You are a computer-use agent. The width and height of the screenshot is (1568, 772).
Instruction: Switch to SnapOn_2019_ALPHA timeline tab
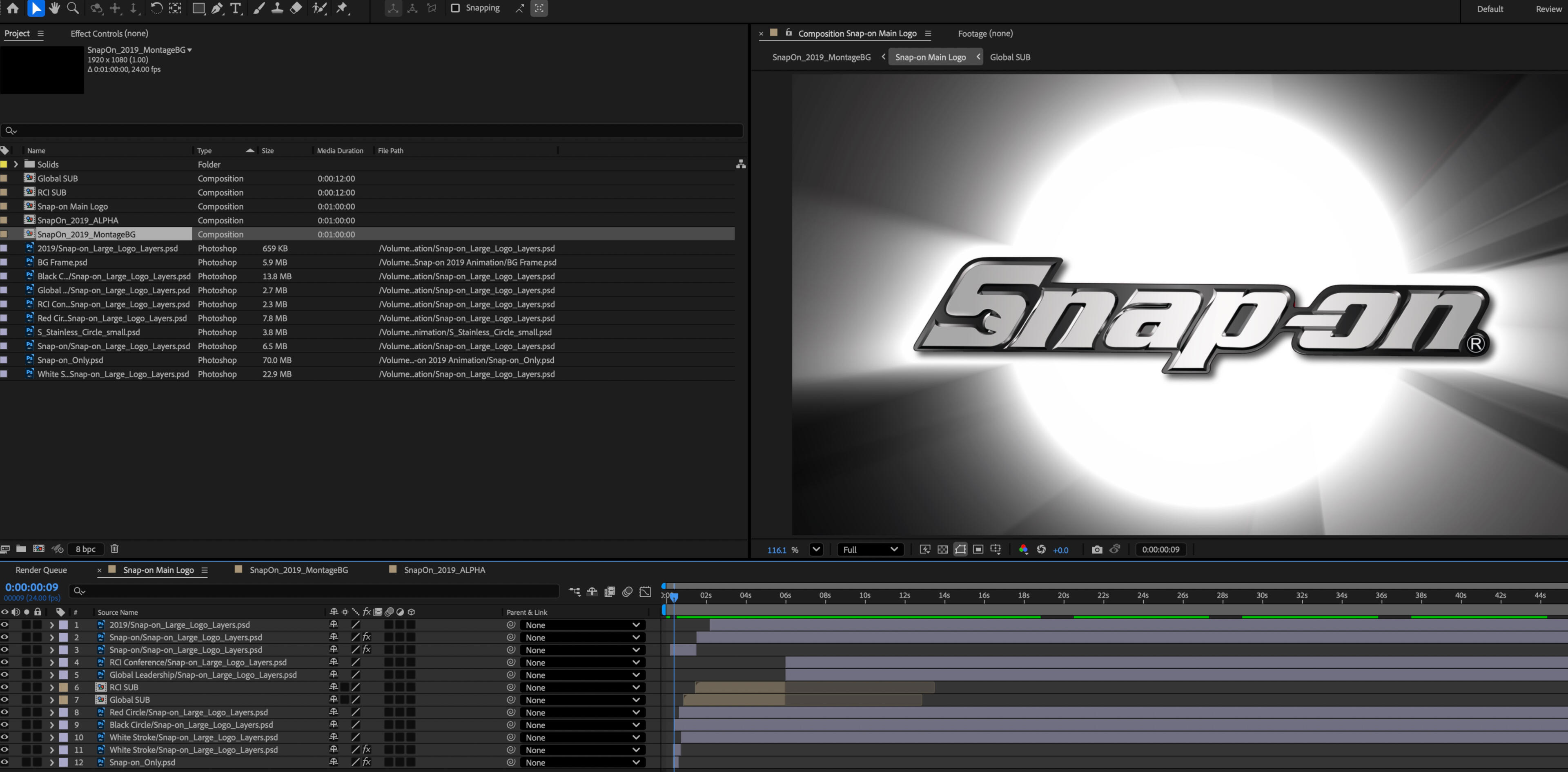[444, 570]
